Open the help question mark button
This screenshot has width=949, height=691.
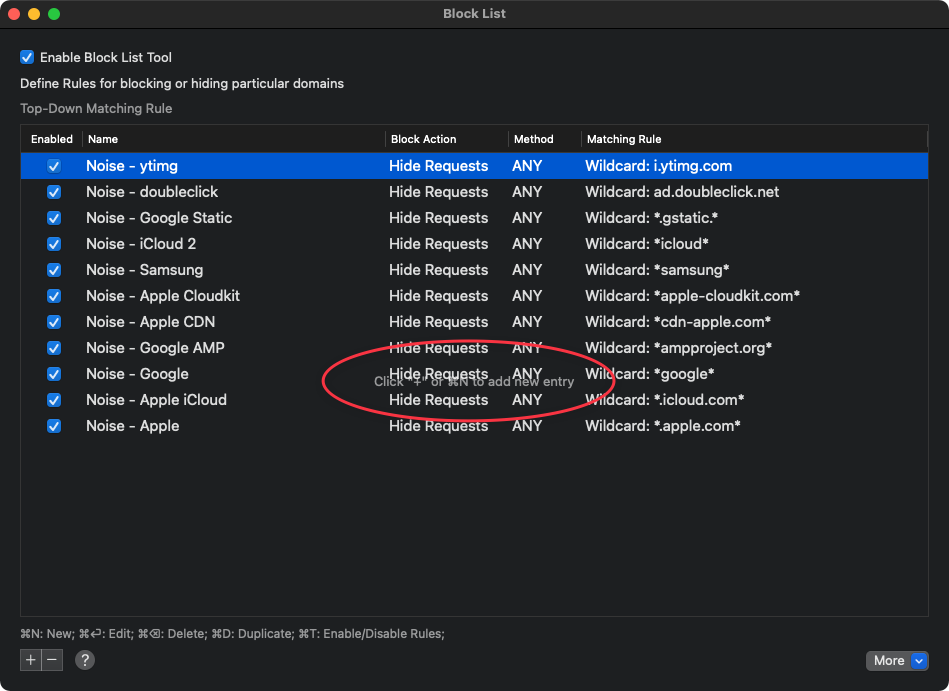[x=85, y=660]
